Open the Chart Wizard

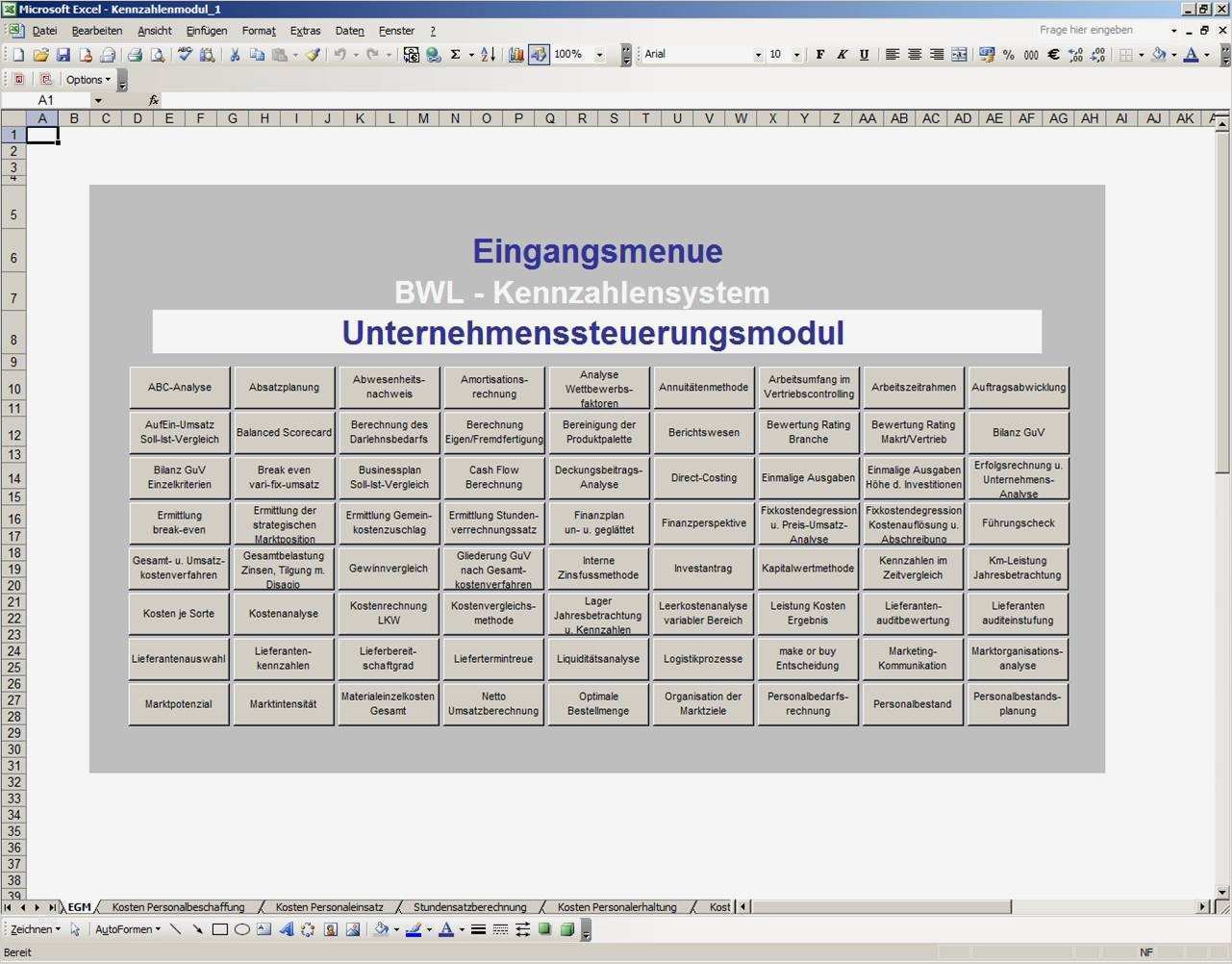tap(515, 54)
